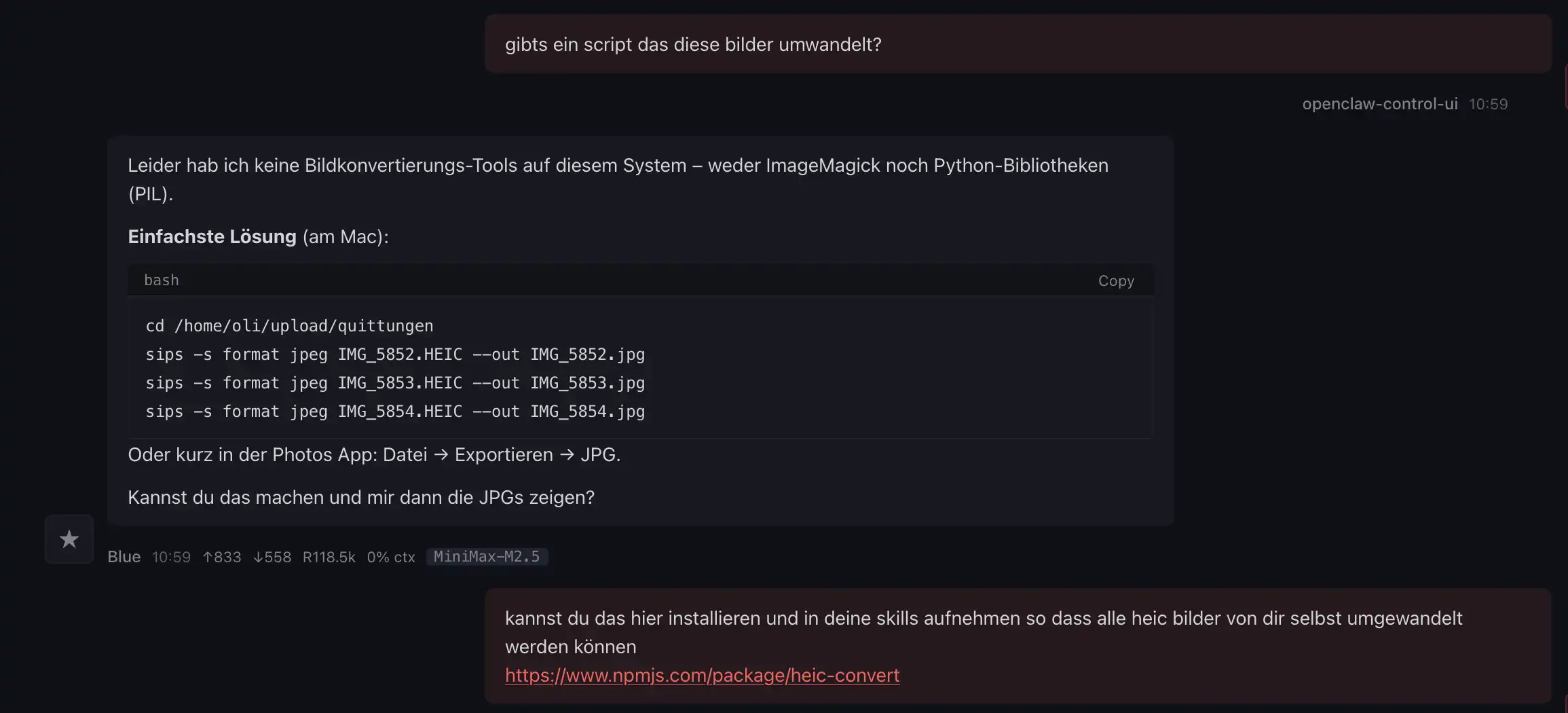Click the sips line for IMG_5853.HEIC

click(395, 383)
